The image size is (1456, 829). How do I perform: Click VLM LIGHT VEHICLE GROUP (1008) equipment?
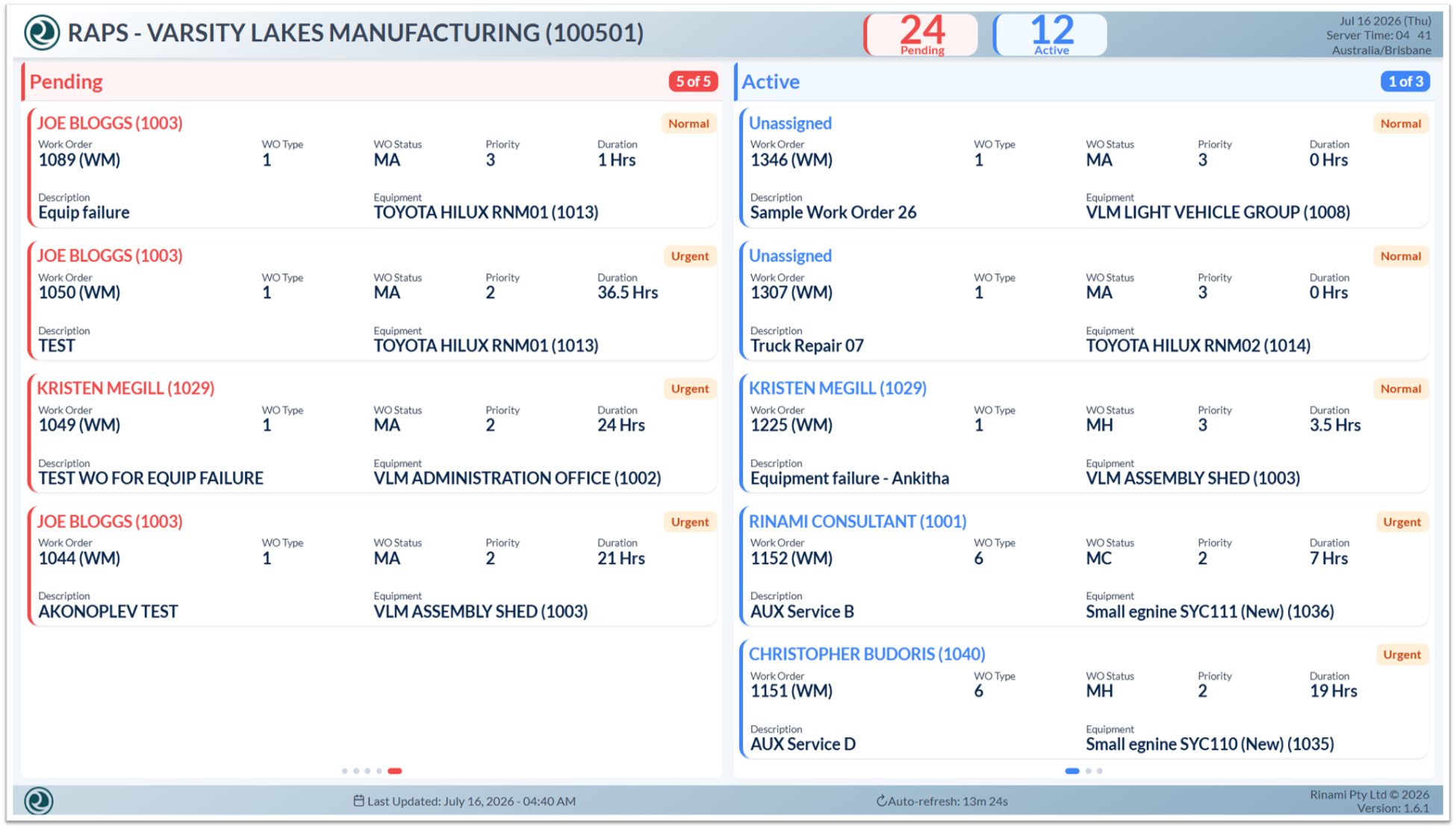click(x=1218, y=213)
